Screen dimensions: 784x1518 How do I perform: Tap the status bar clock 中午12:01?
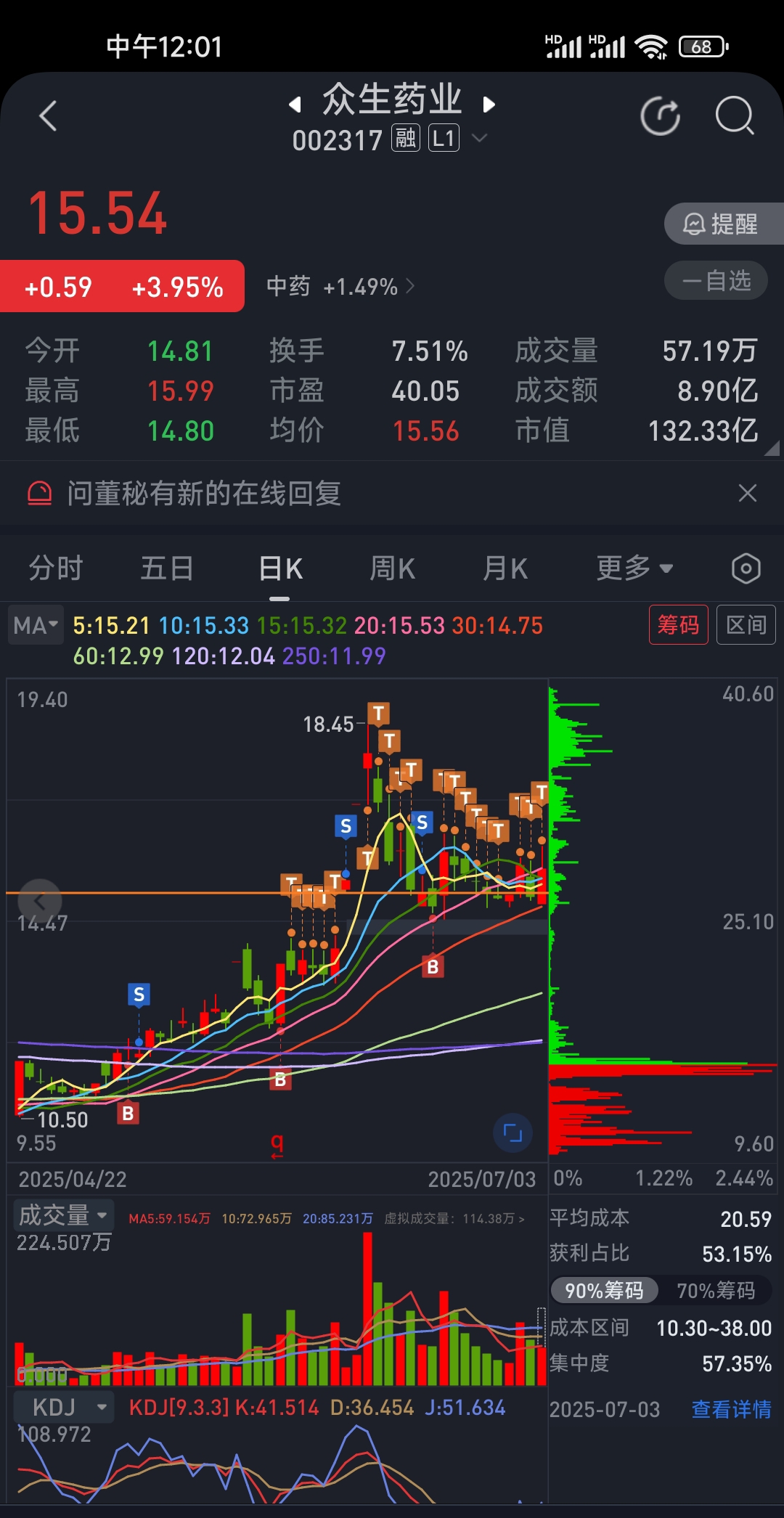164,47
